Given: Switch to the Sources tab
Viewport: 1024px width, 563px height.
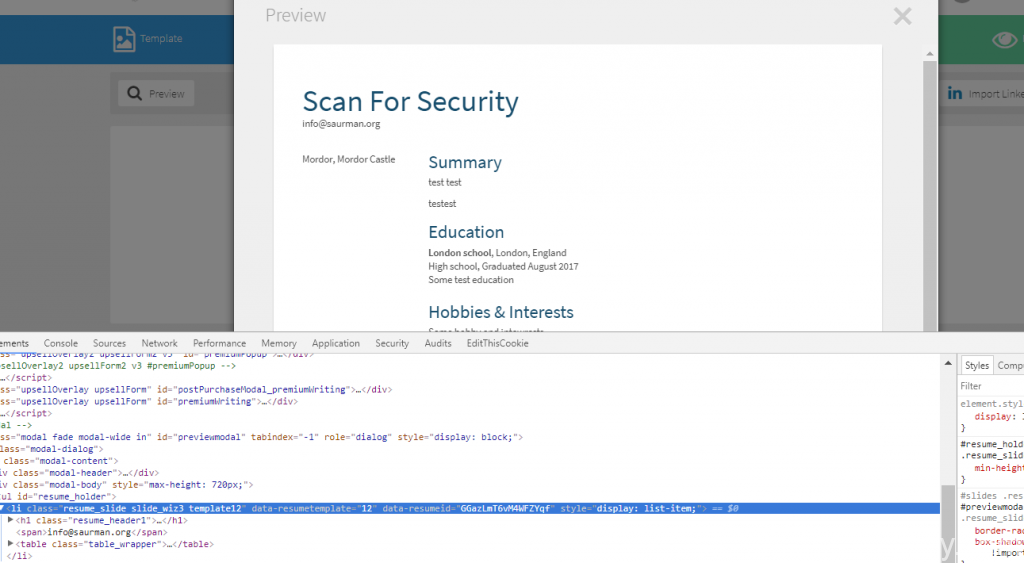Looking at the screenshot, I should (x=109, y=343).
